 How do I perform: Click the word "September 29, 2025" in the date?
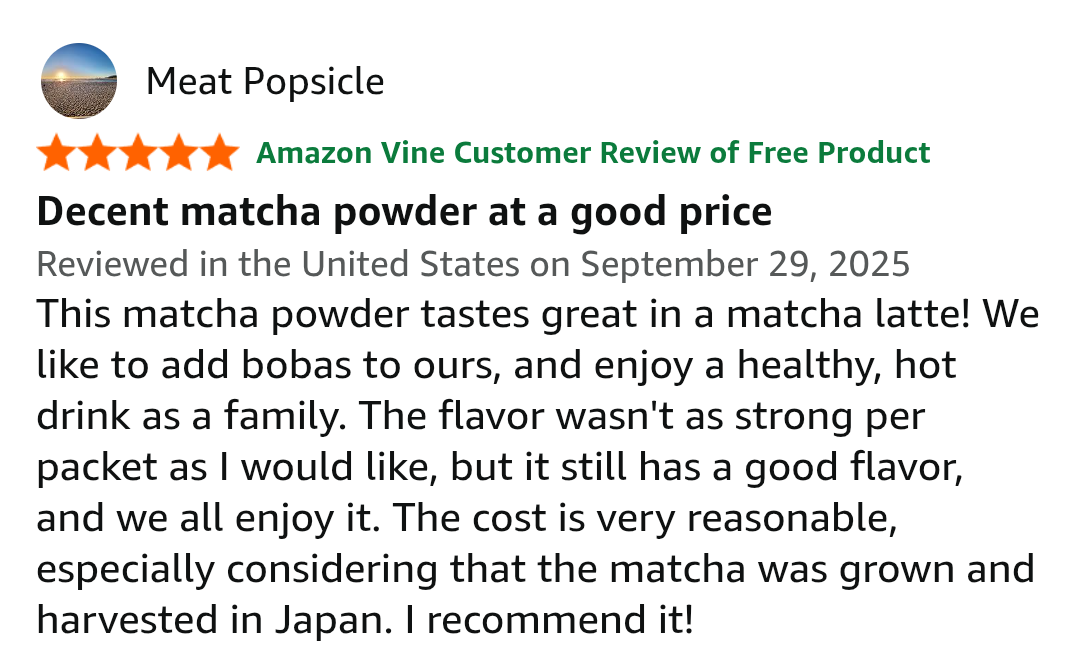coord(745,264)
